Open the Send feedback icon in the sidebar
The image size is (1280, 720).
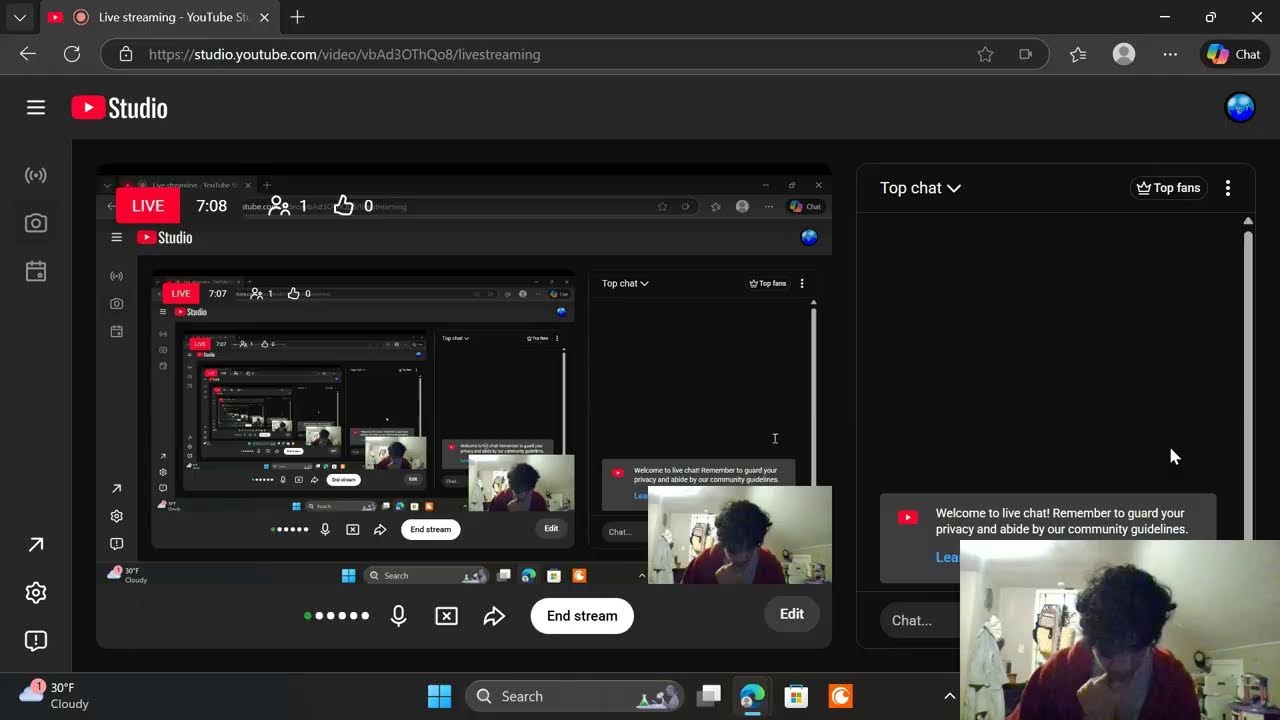(x=36, y=641)
